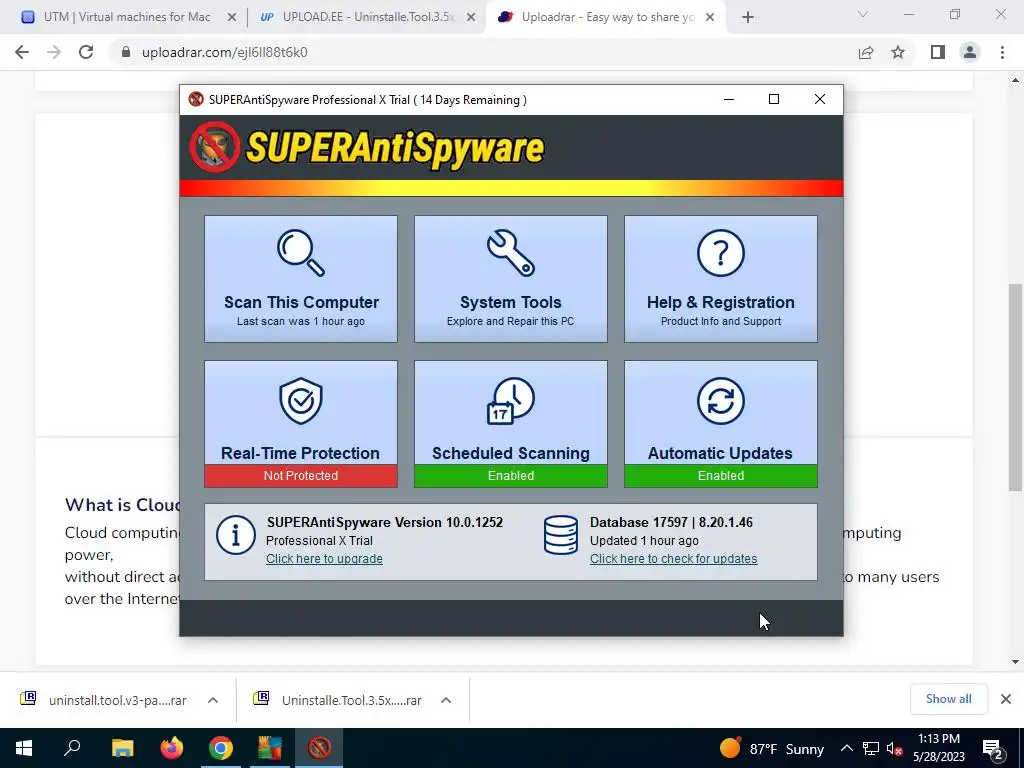Open weather widget 87°F Sunny
The width and height of the screenshot is (1024, 768).
pos(772,748)
